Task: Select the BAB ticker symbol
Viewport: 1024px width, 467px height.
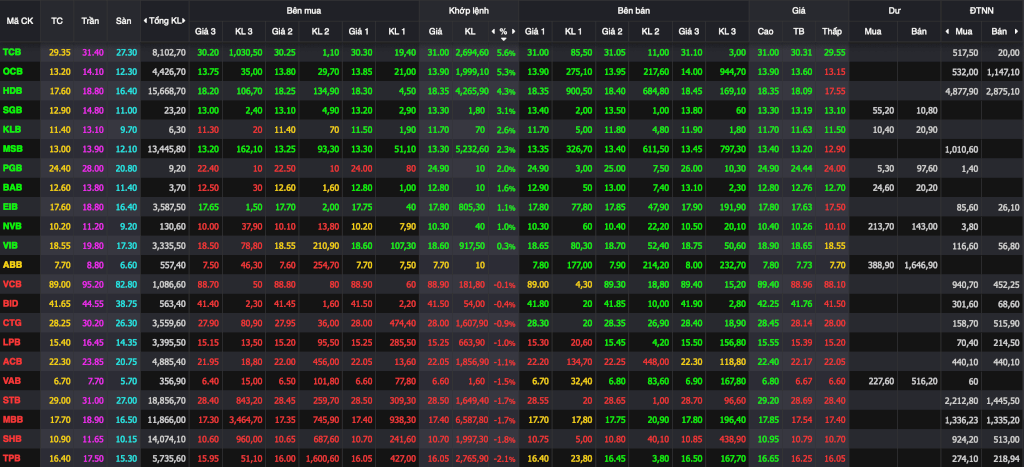Action: click(12, 187)
